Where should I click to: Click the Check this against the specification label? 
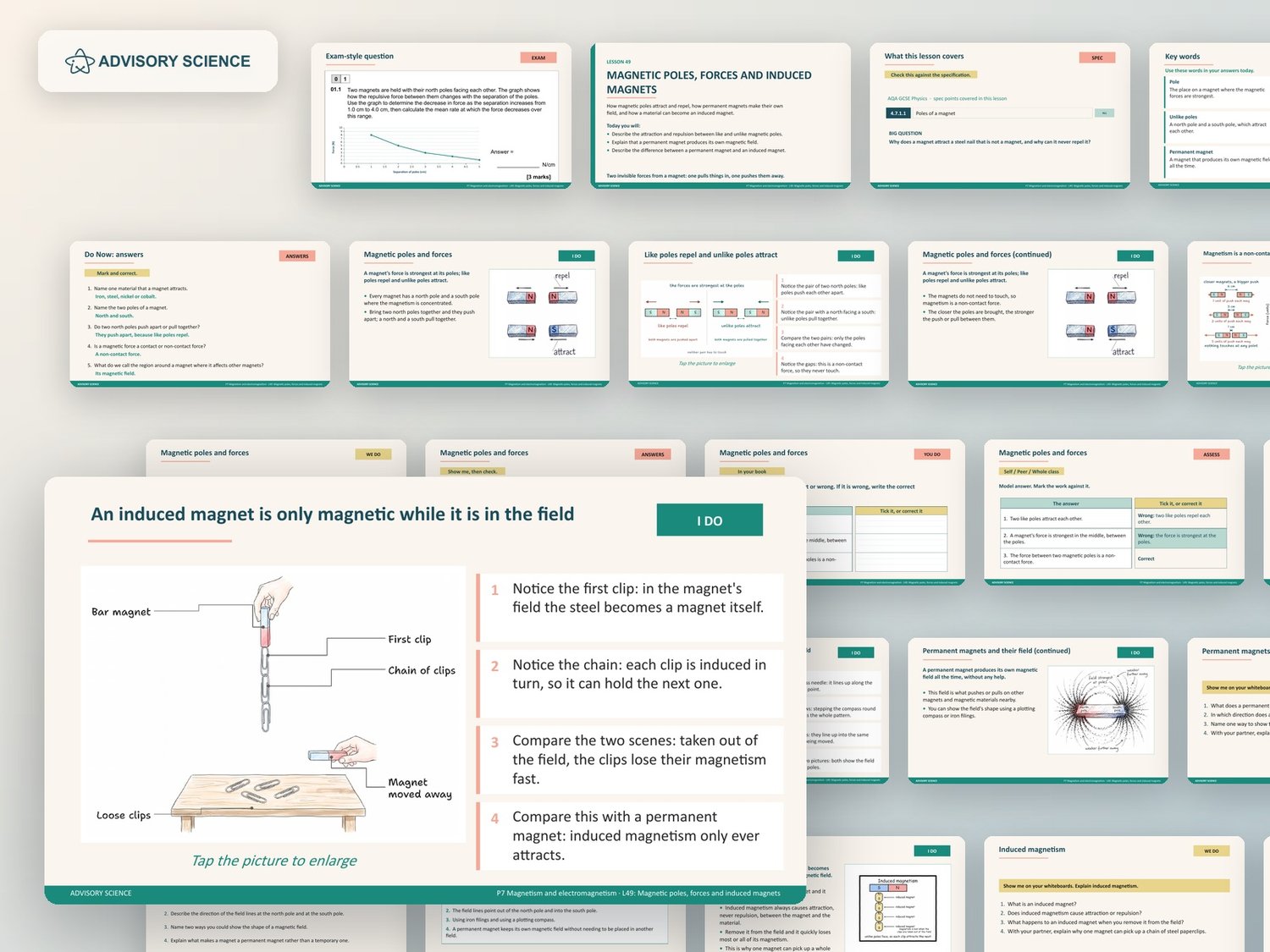pyautogui.click(x=930, y=74)
